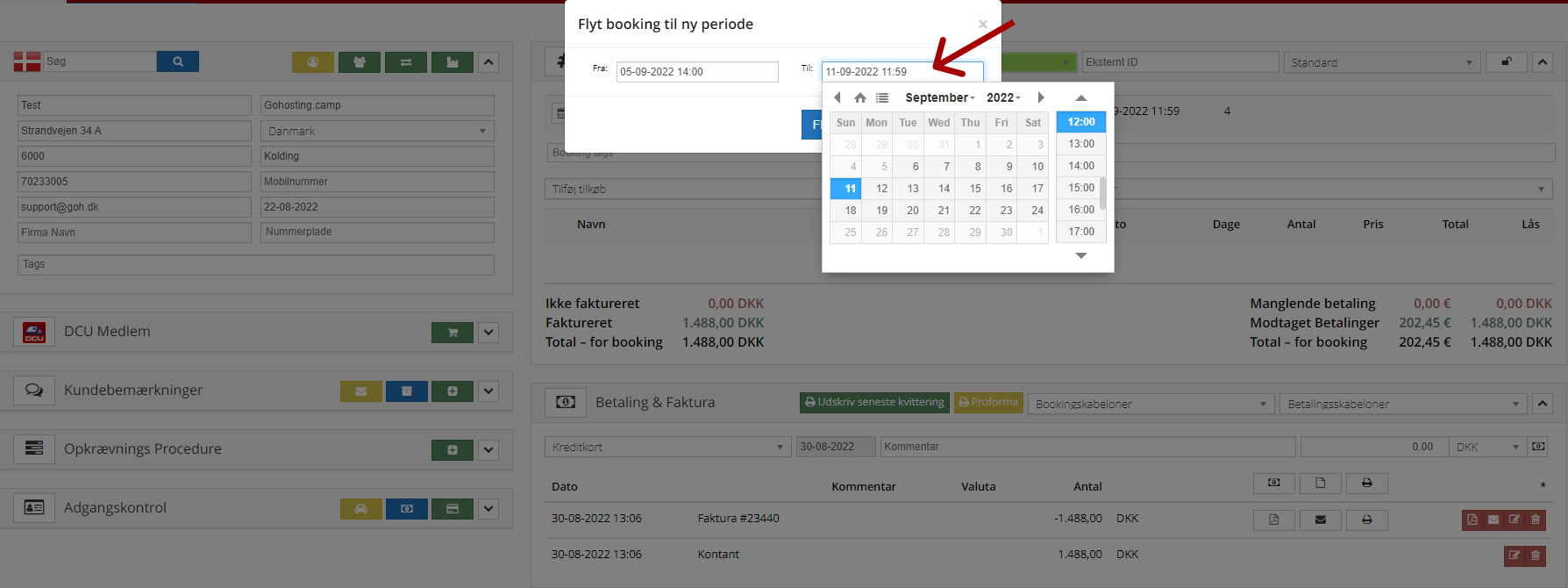Click the list icon in calendar header
Viewport: 1568px width, 588px height.
[x=882, y=97]
